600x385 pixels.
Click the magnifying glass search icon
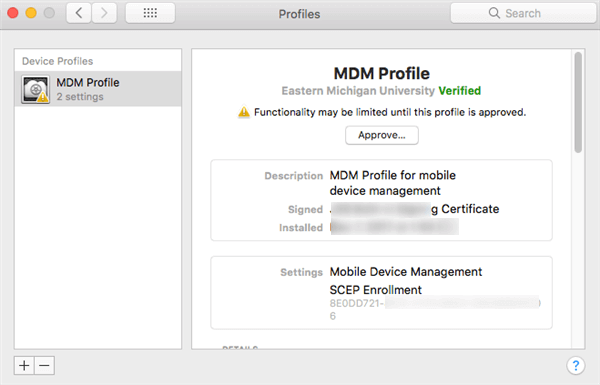click(494, 13)
